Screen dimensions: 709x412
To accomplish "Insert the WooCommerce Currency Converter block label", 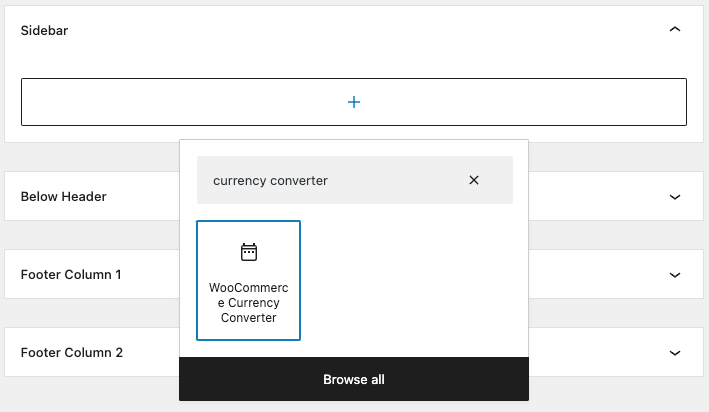I will point(249,303).
